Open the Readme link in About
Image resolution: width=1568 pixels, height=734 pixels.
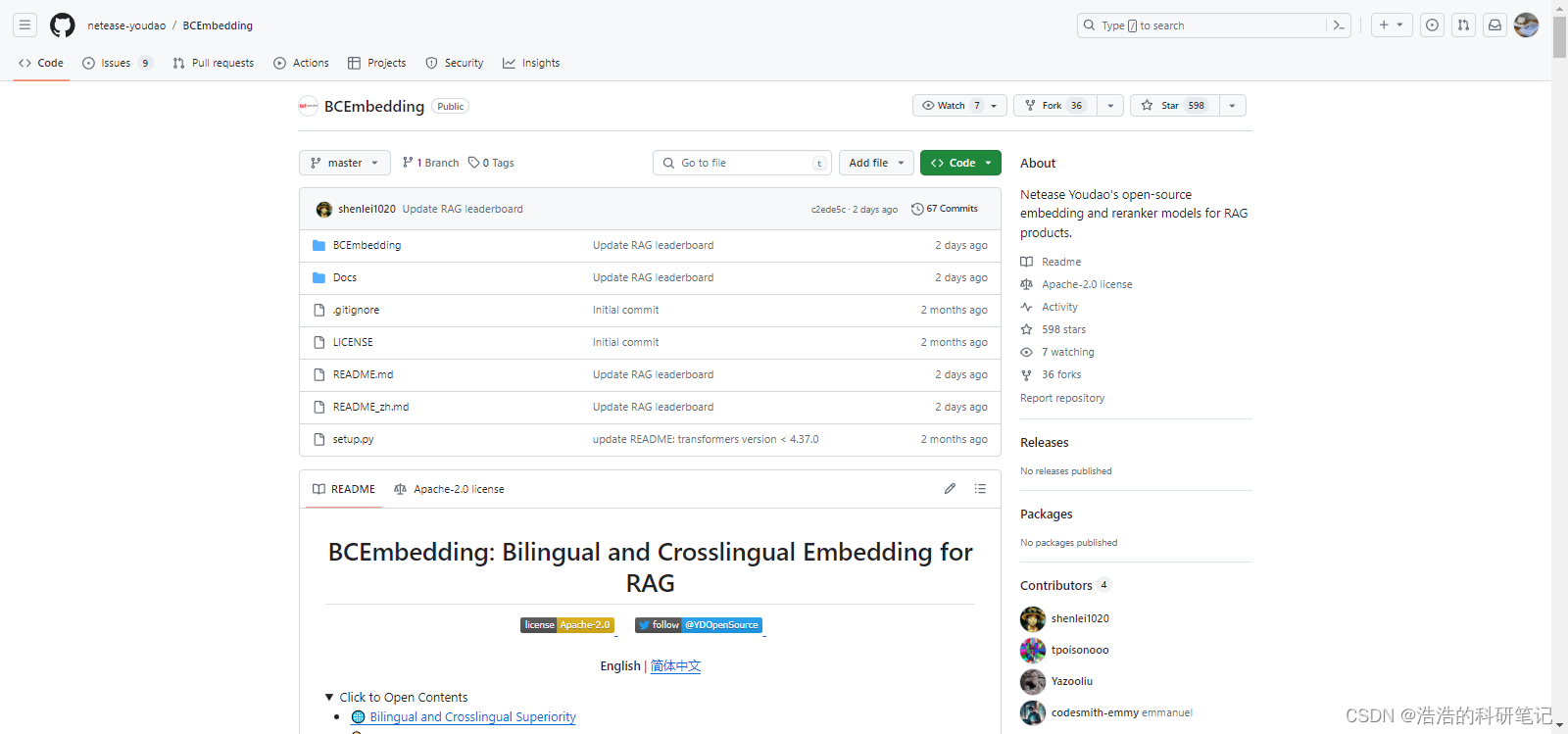coord(1061,262)
